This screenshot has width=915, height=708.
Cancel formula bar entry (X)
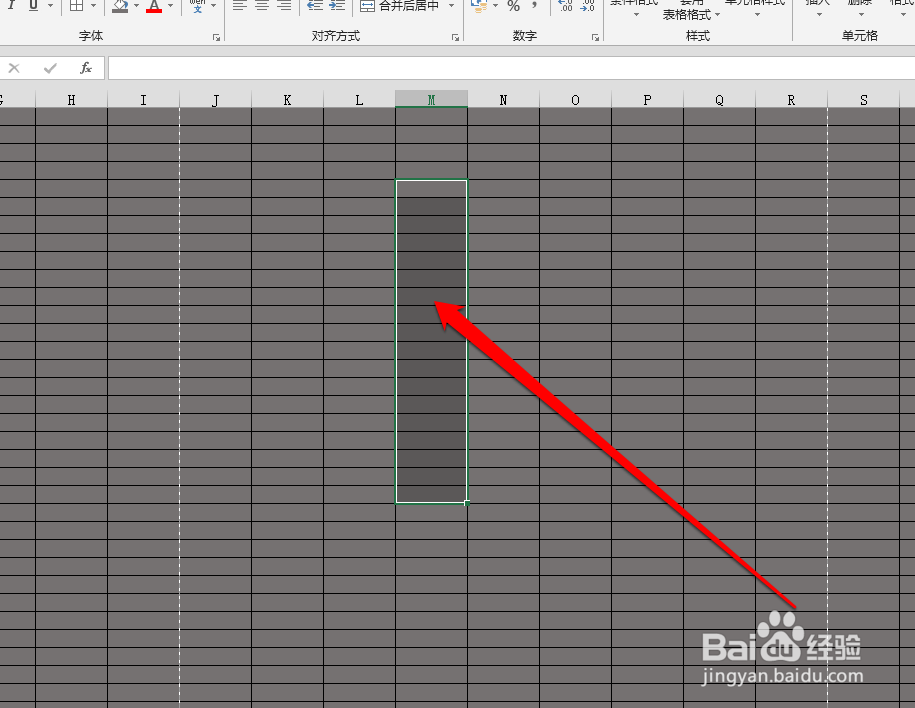(x=14, y=68)
